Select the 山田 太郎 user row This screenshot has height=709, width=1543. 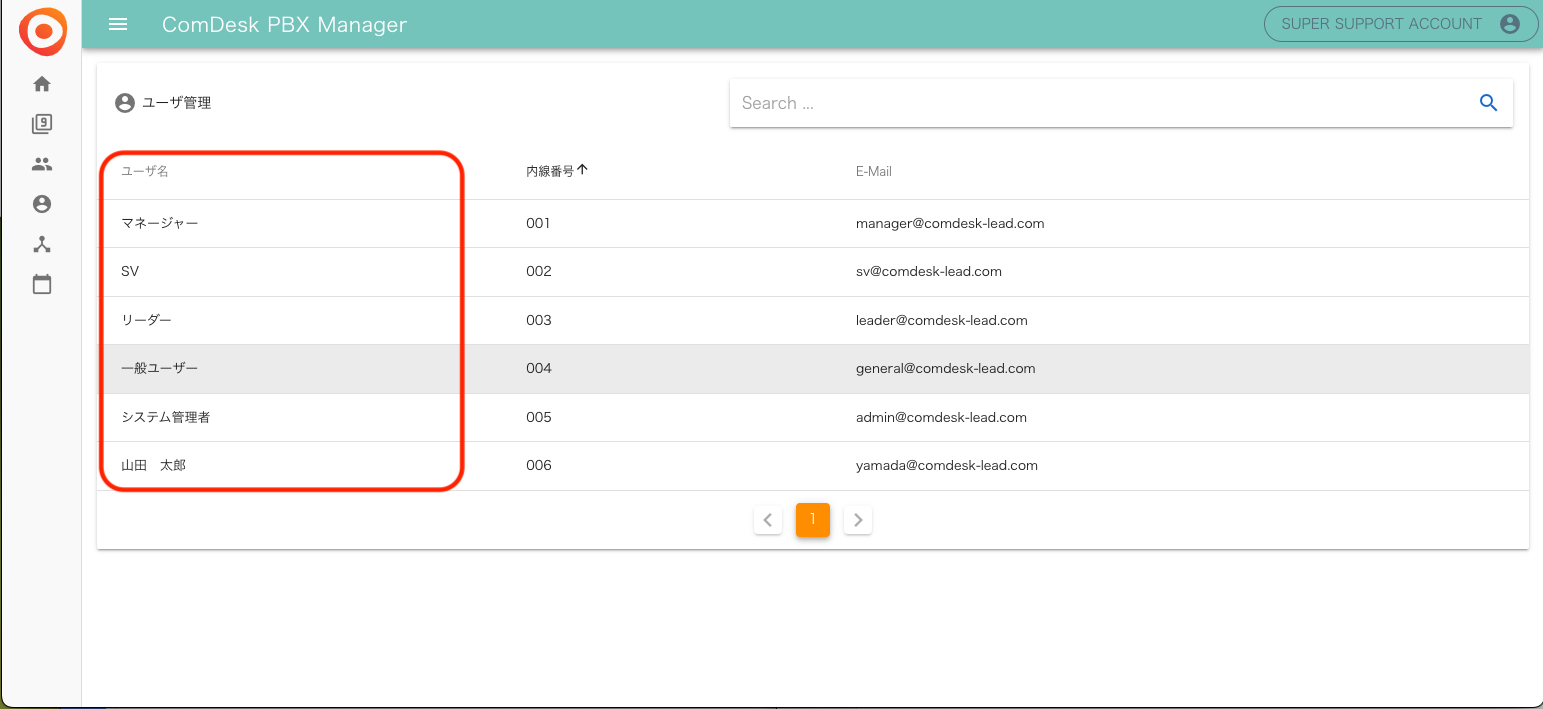[x=153, y=465]
